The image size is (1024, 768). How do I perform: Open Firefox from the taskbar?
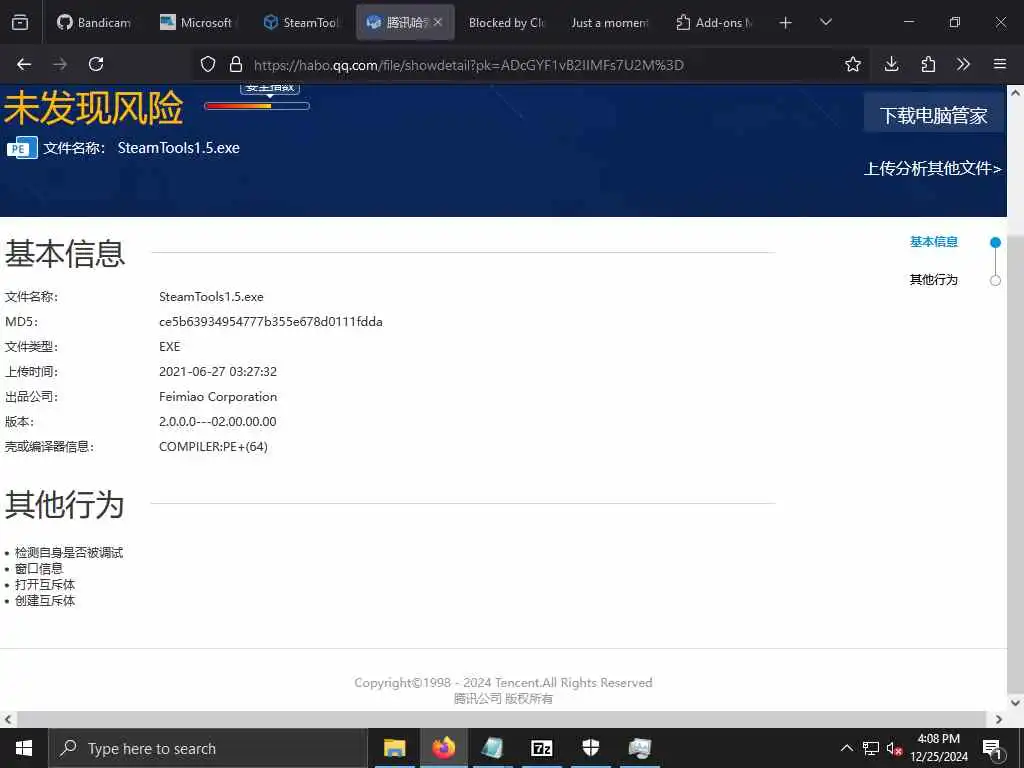coord(443,748)
